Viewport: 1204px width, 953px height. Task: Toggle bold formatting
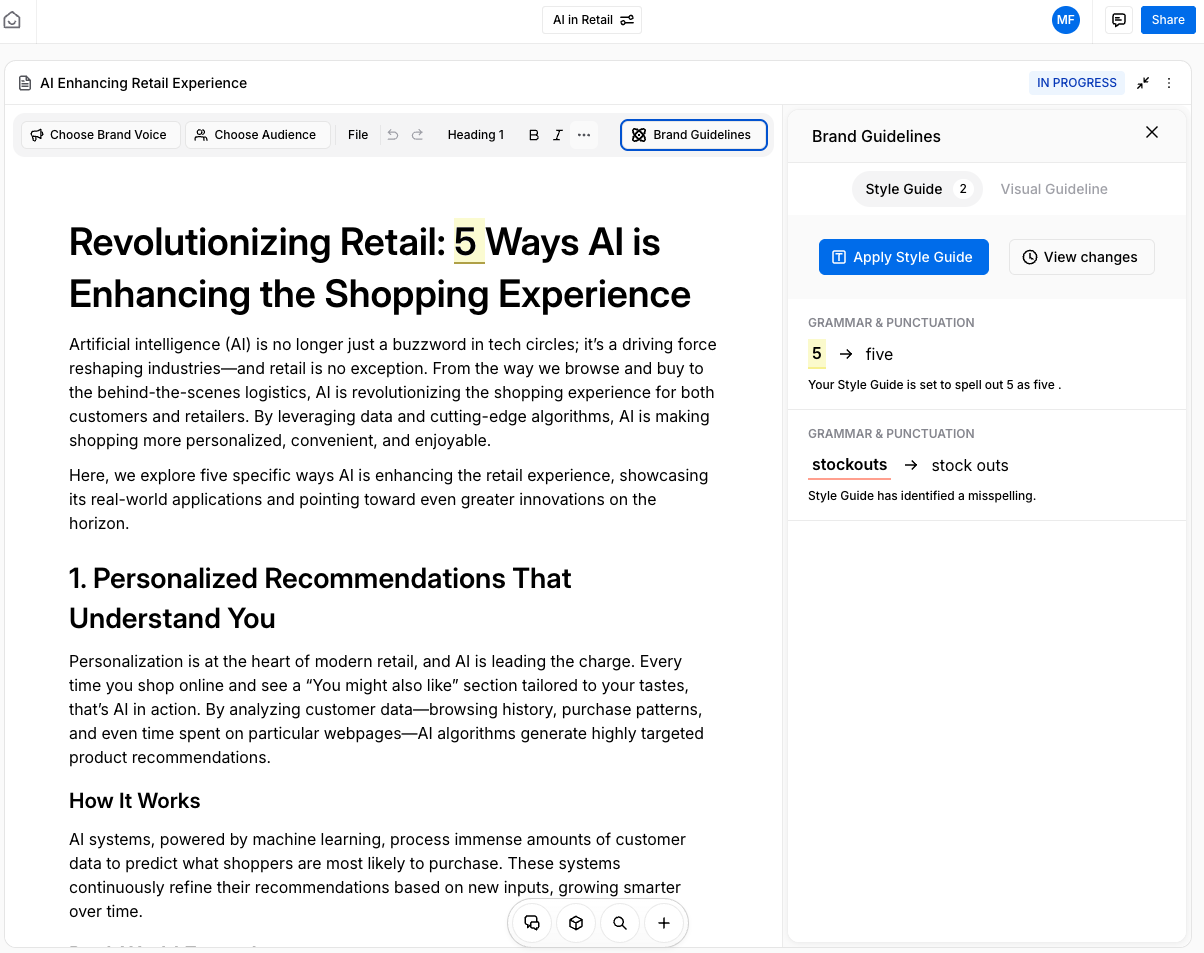533,135
